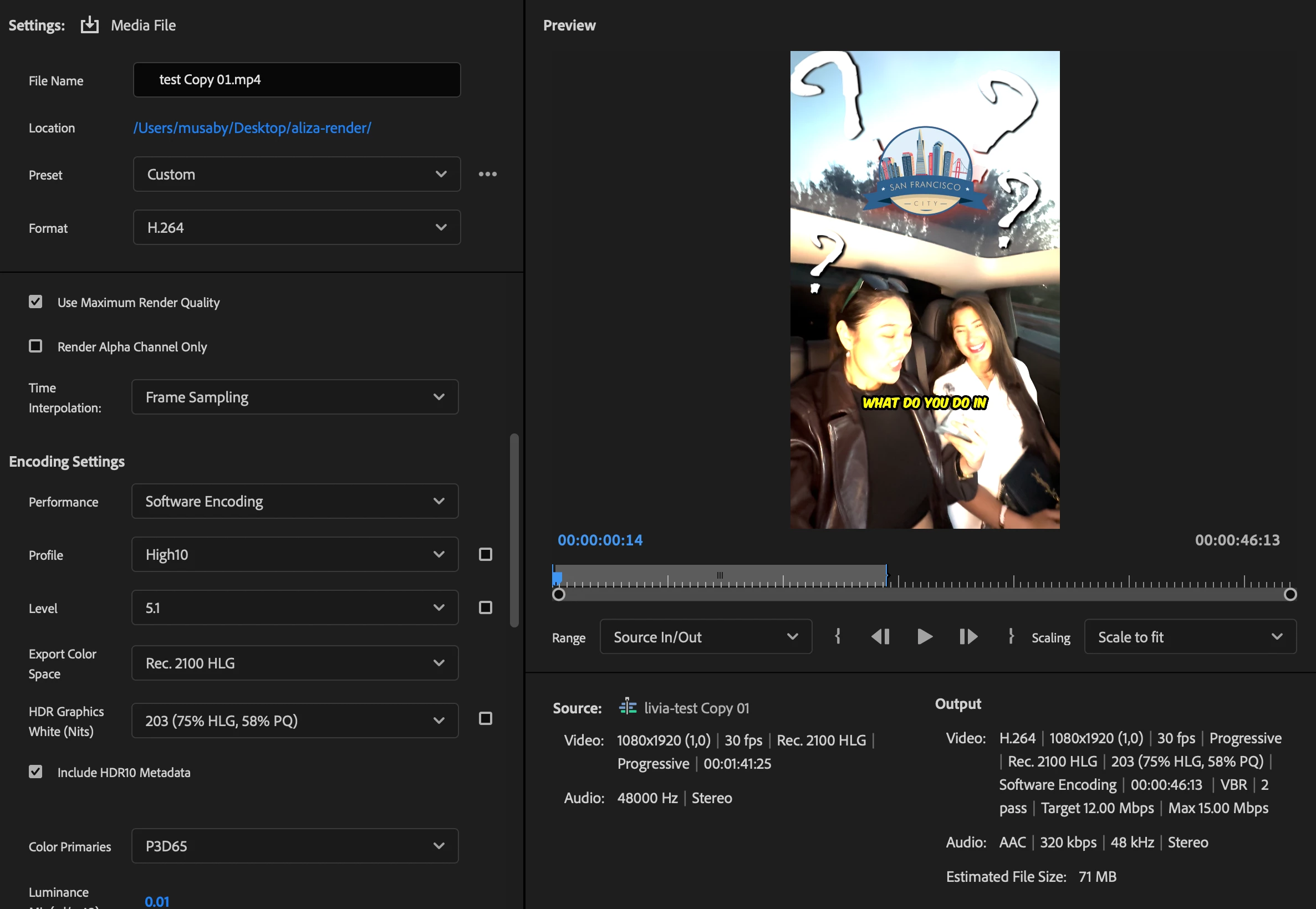Click the Media File export icon
Image resolution: width=1316 pixels, height=909 pixels.
click(89, 25)
